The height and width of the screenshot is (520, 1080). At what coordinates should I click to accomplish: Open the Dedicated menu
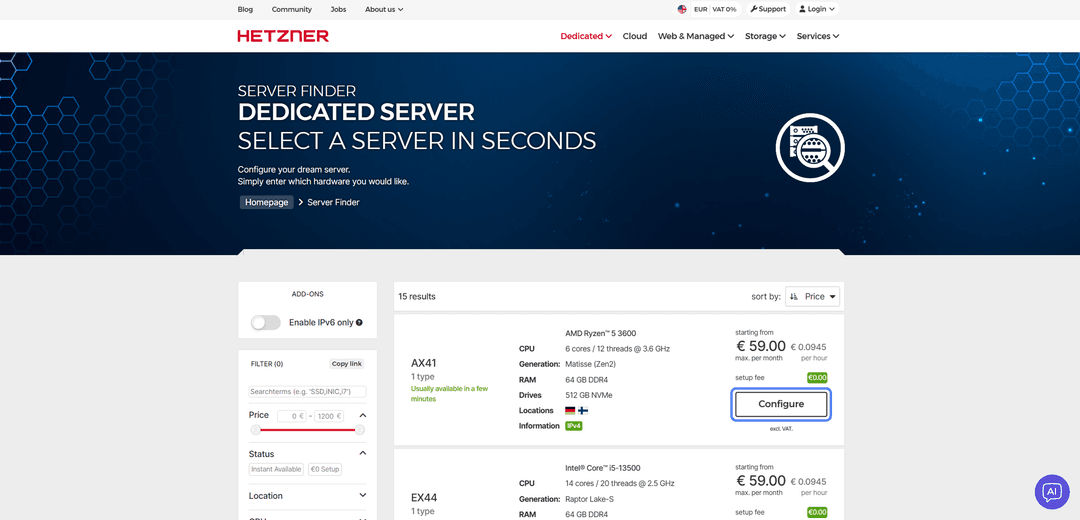point(586,36)
